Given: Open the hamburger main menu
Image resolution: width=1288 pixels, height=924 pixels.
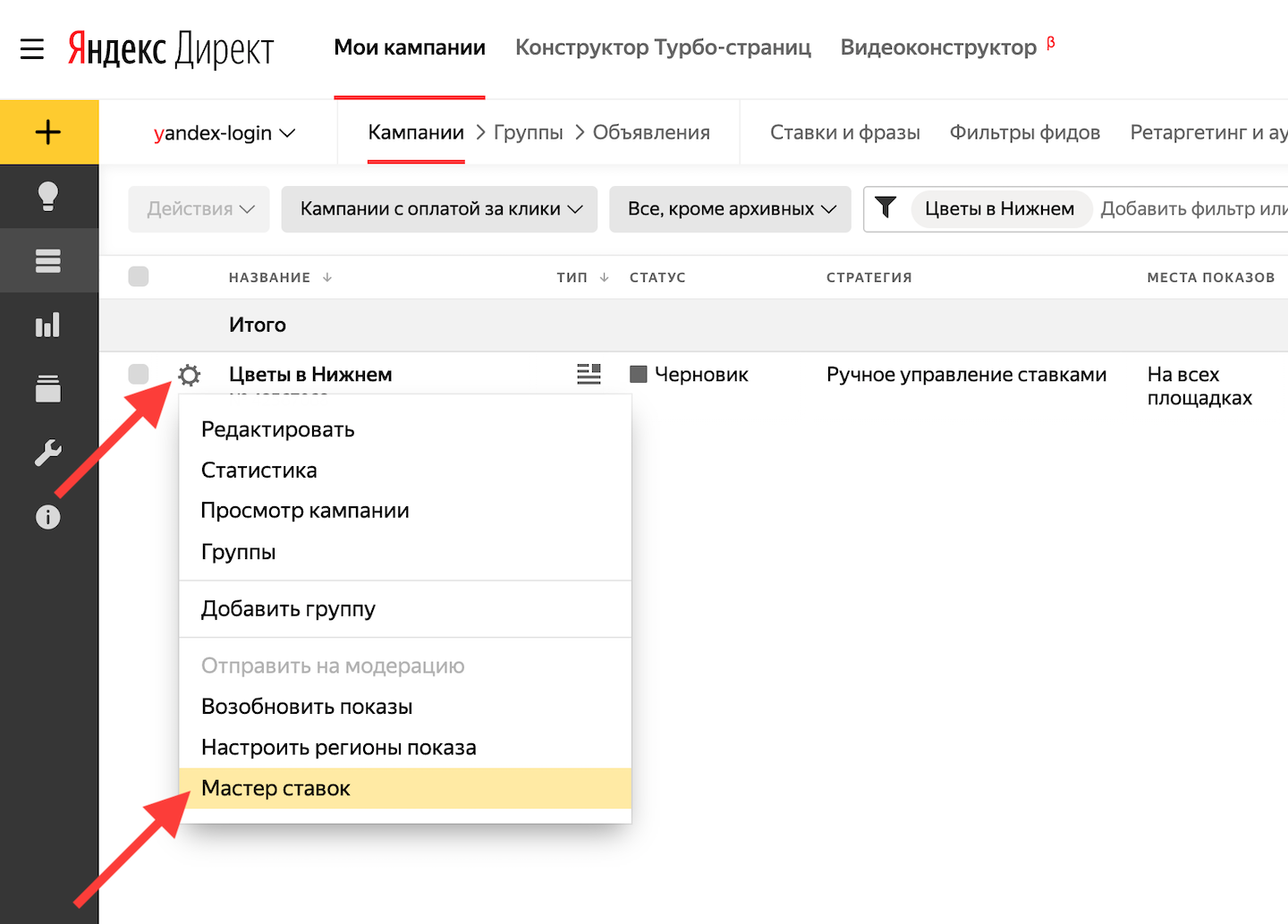Looking at the screenshot, I should point(32,48).
